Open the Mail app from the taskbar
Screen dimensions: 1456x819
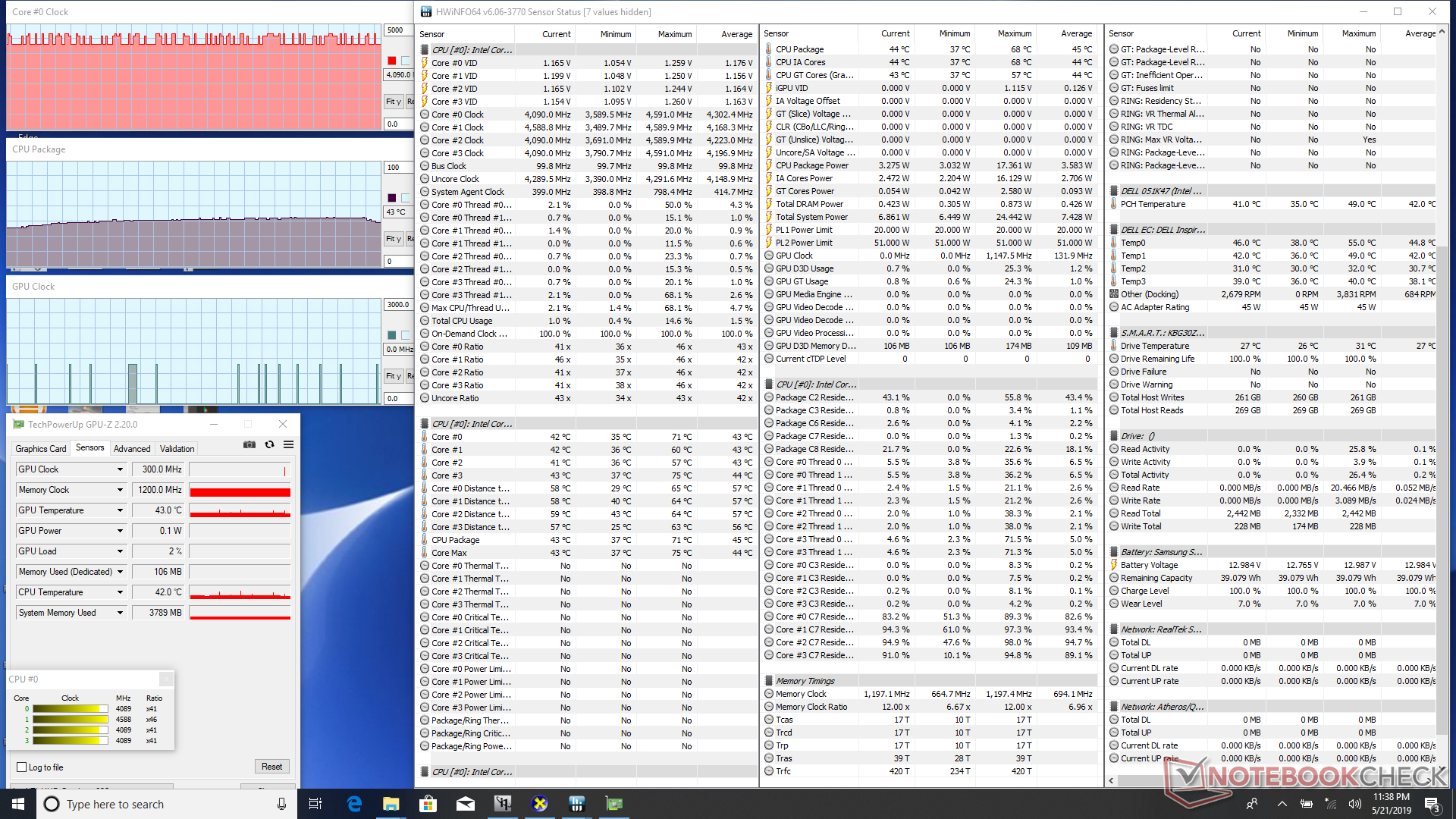click(x=465, y=804)
